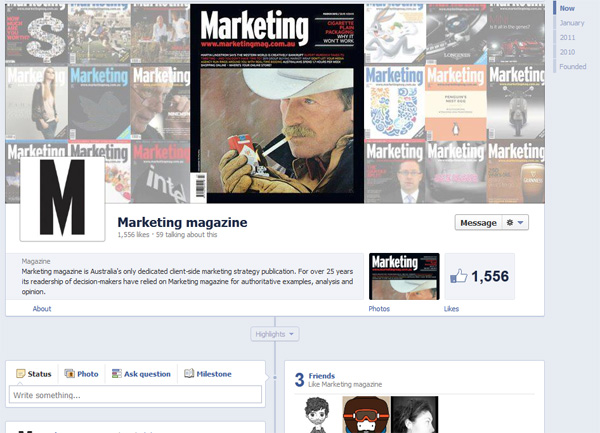Open the central cowboy cover photo
Screen dimensions: 600x433
coord(277,103)
